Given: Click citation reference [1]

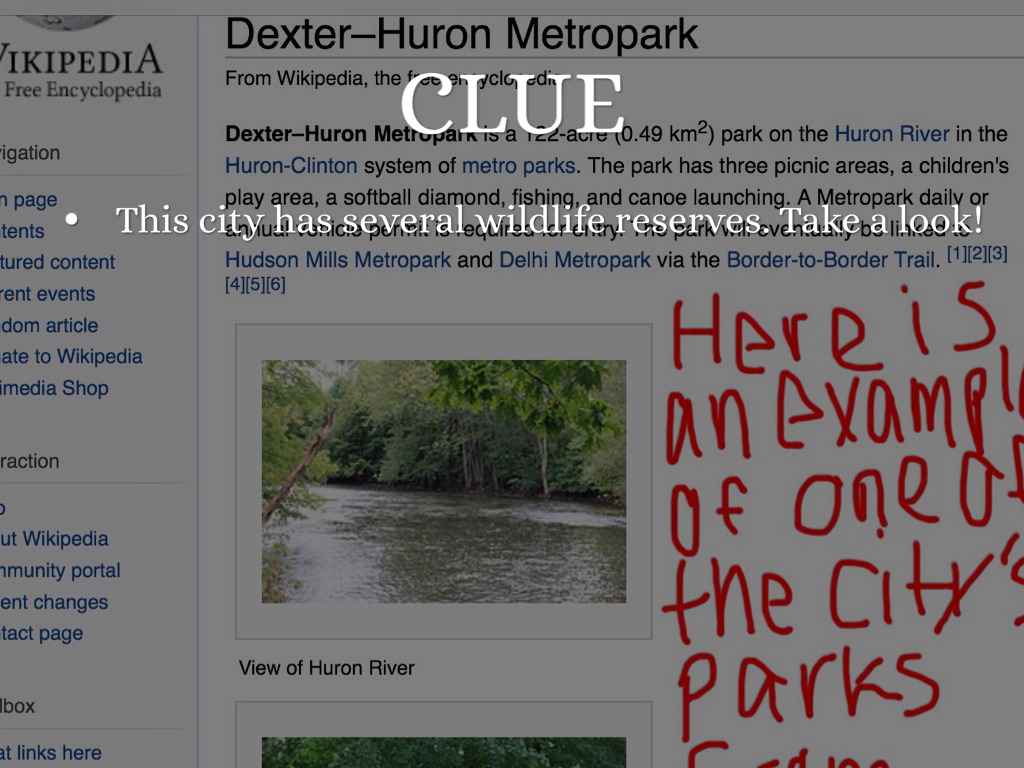Looking at the screenshot, I should point(956,253).
